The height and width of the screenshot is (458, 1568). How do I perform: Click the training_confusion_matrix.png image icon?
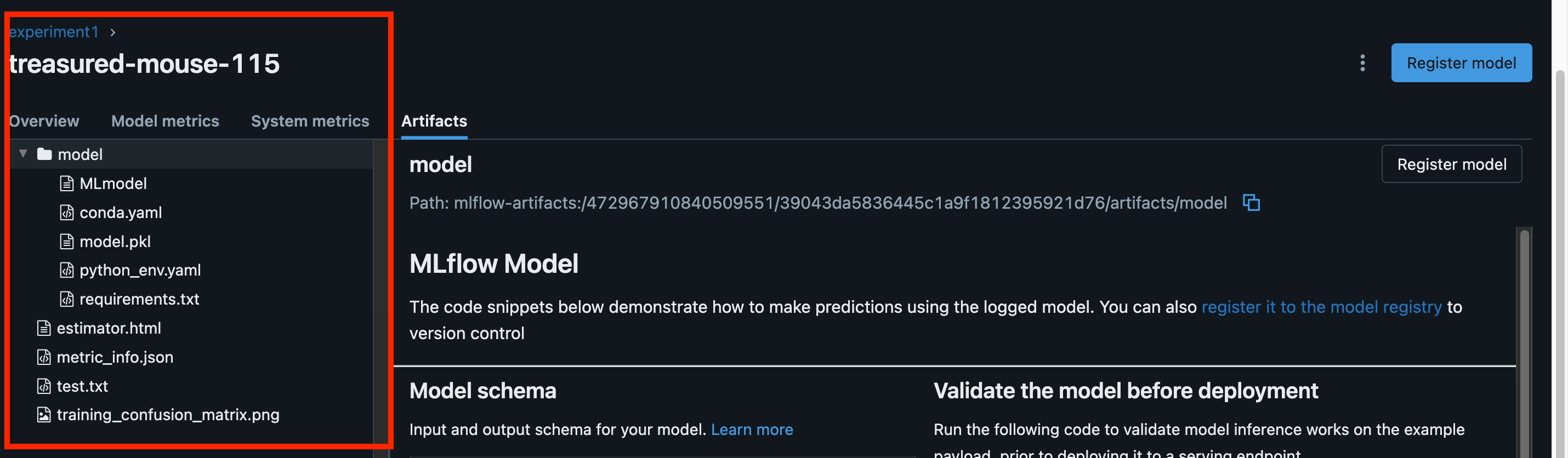click(44, 415)
